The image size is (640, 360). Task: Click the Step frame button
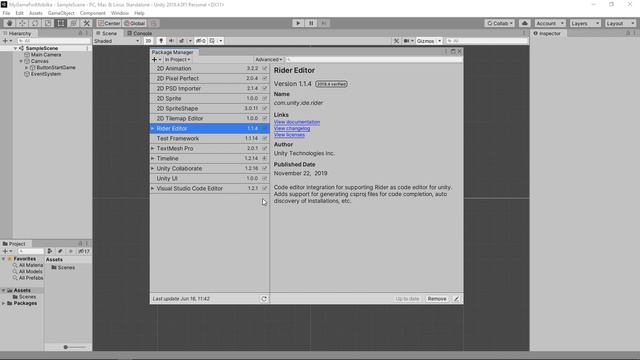(324, 23)
